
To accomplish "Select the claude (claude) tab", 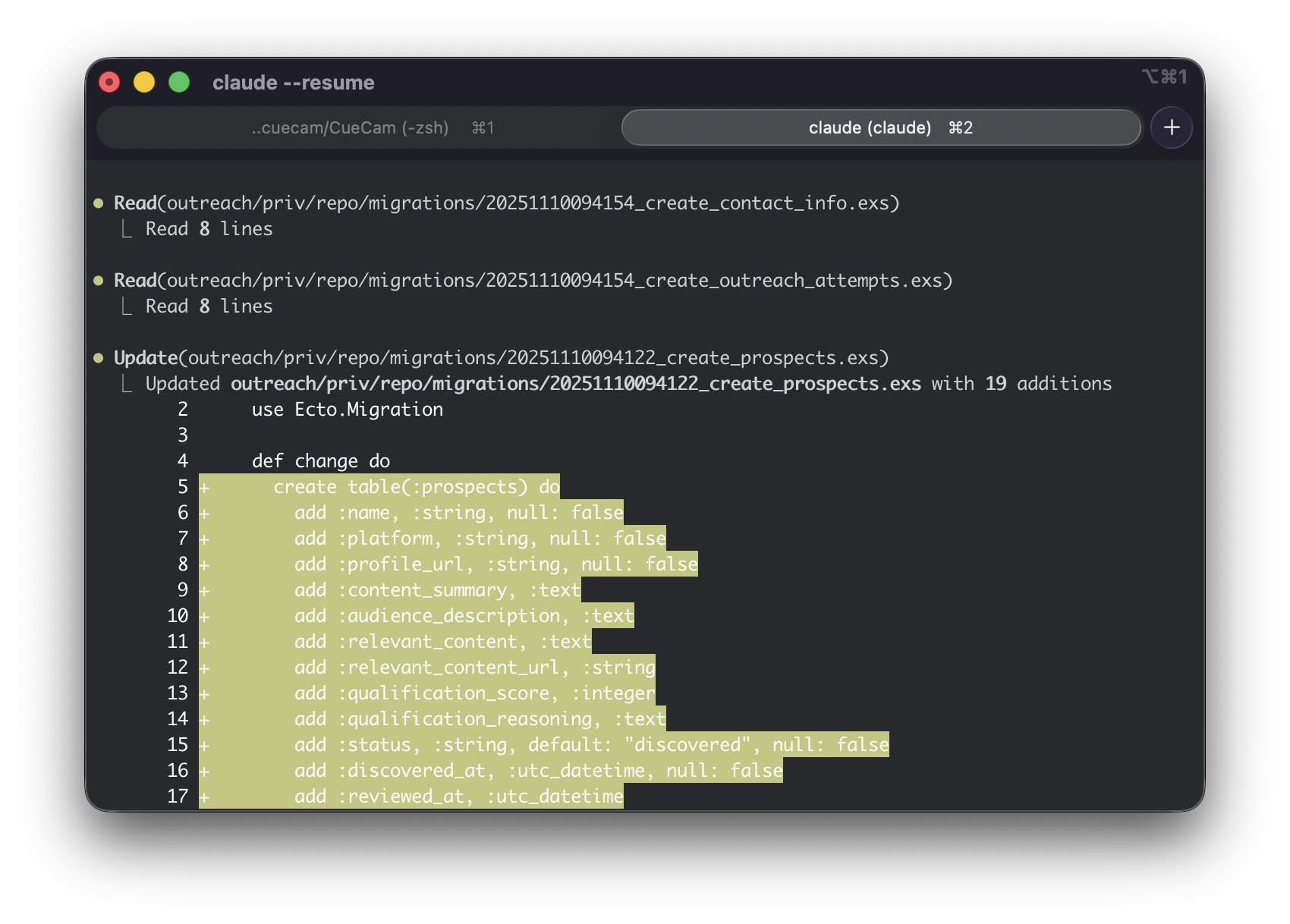I will (x=880, y=127).
